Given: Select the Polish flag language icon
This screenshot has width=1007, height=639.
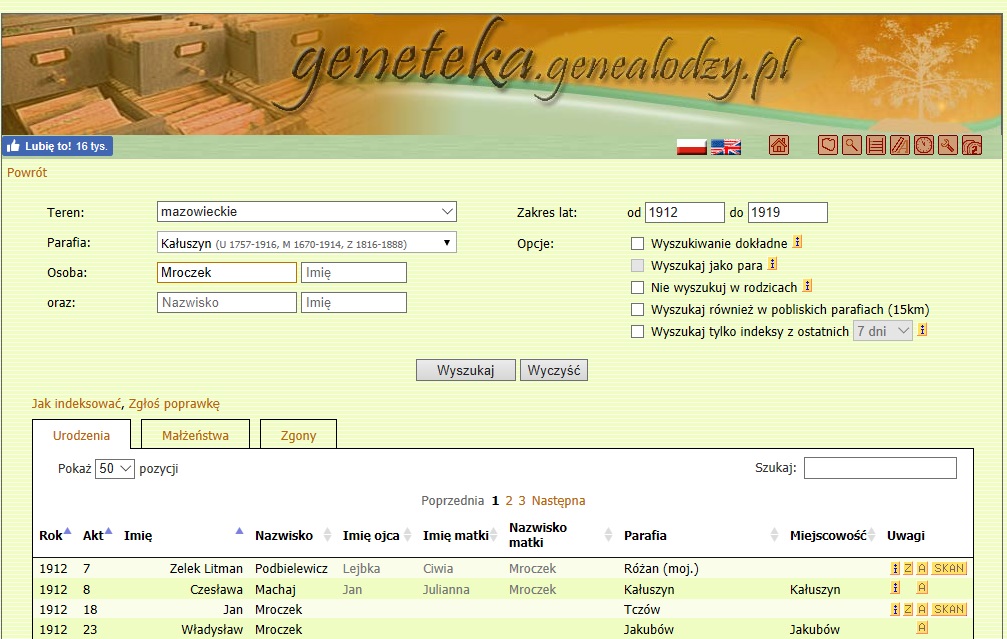Looking at the screenshot, I should 692,147.
